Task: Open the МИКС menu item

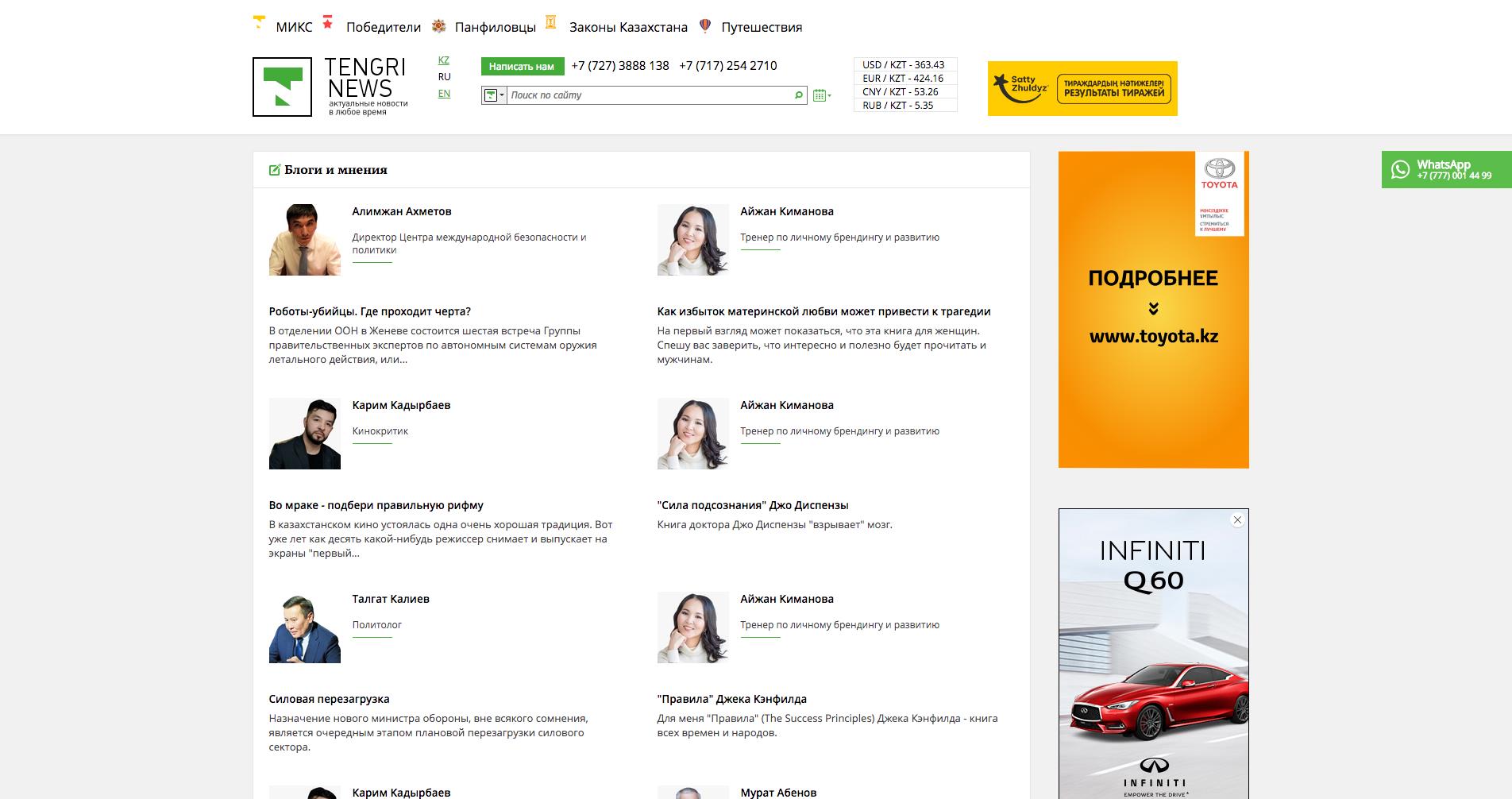Action: 294,27
